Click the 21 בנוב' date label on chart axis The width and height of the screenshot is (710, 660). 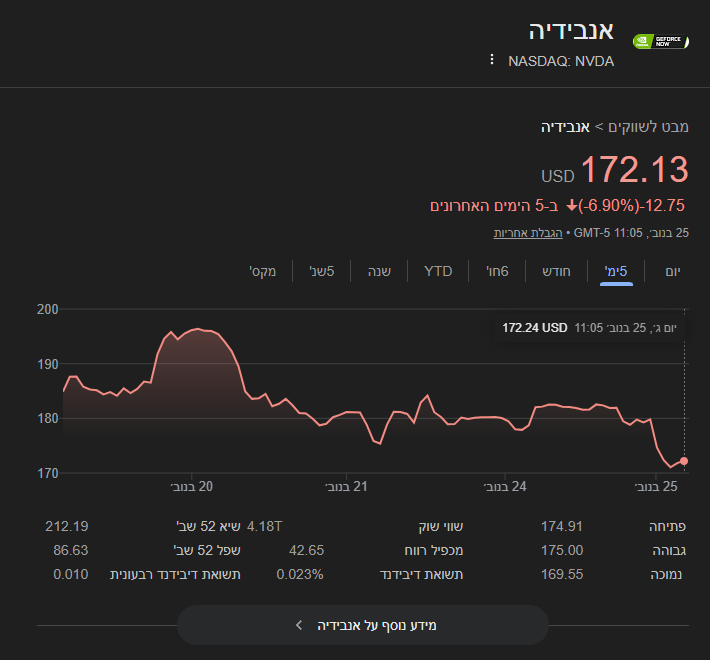click(x=346, y=487)
